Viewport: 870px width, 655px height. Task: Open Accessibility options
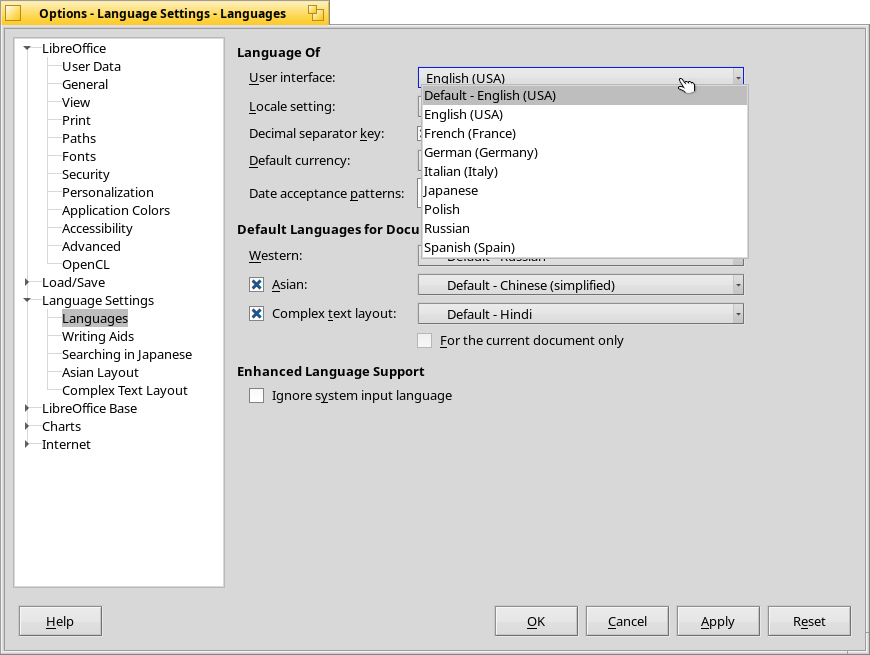tap(97, 229)
